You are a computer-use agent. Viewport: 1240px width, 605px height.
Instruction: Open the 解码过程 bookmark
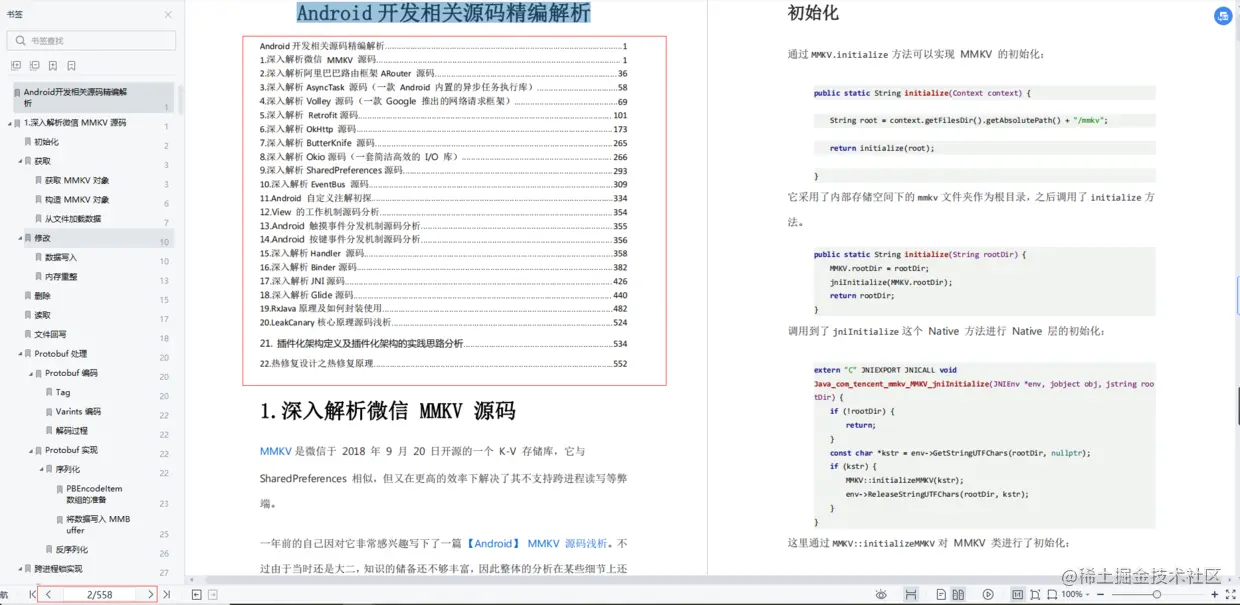71,431
